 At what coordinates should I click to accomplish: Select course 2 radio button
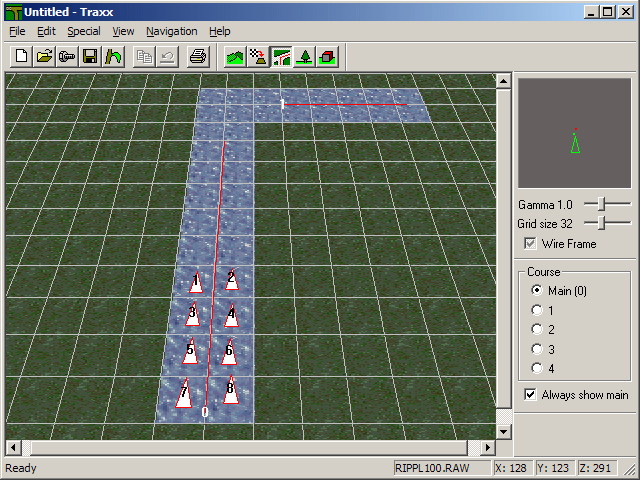coord(537,330)
